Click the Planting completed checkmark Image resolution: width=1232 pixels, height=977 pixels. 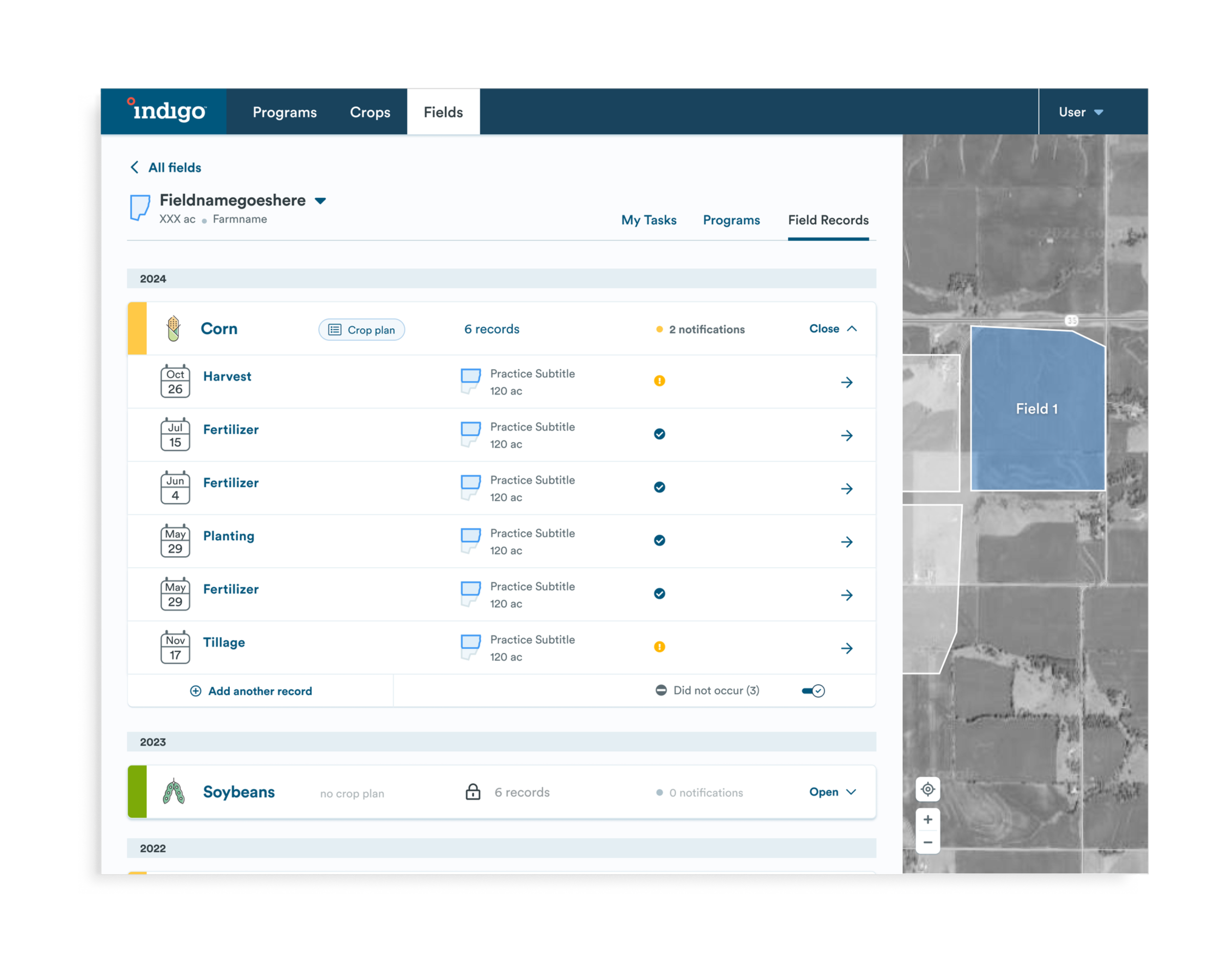659,540
